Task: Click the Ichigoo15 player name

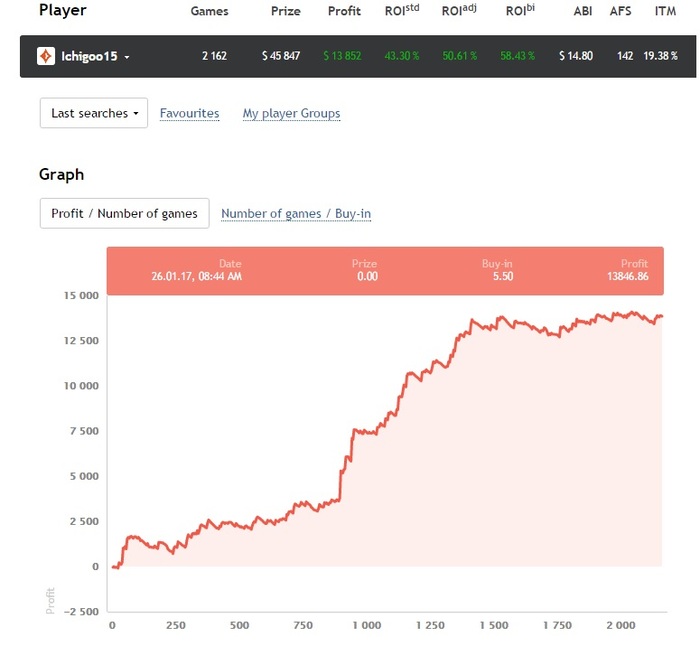Action: pos(89,57)
